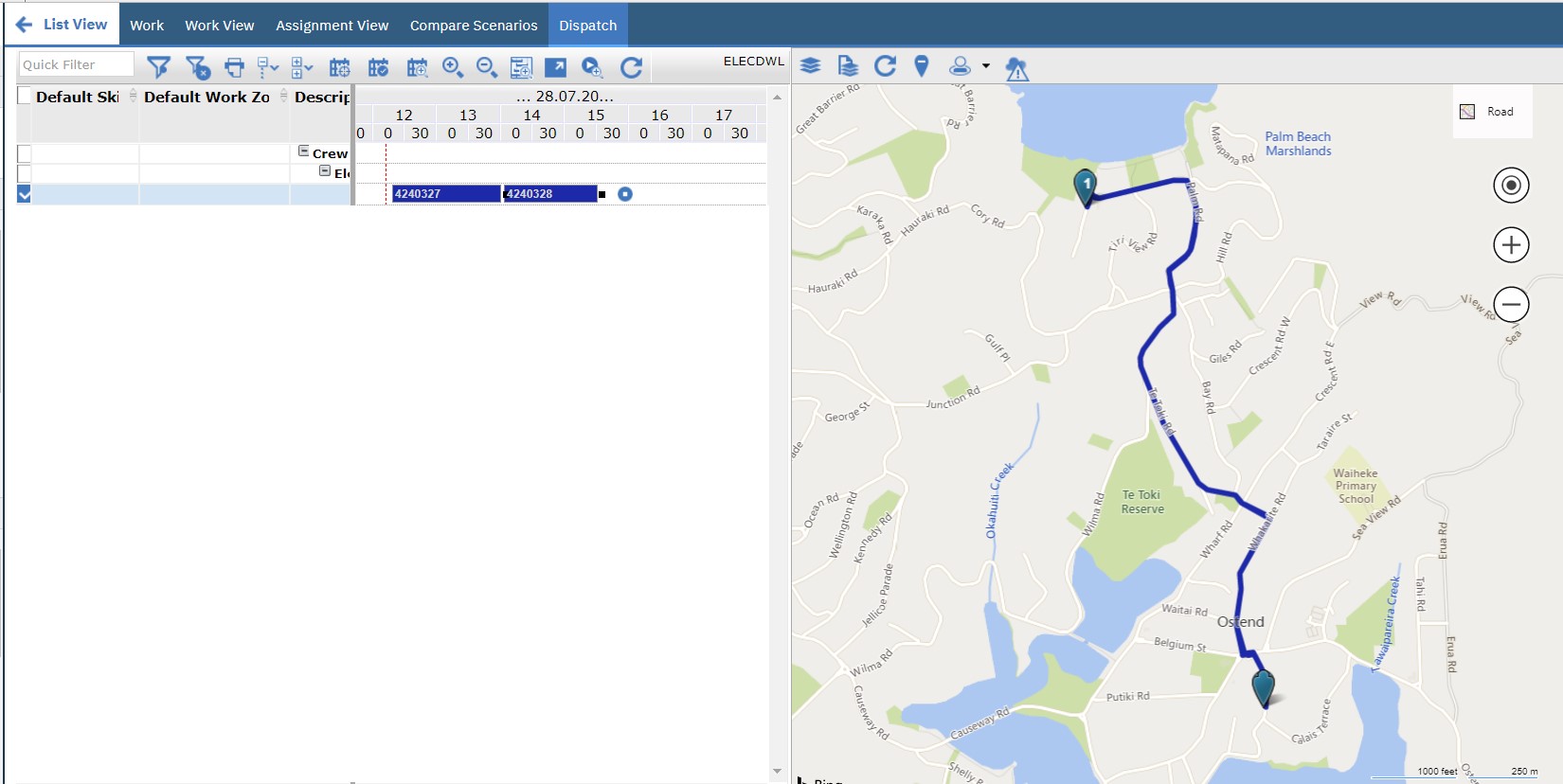Image resolution: width=1563 pixels, height=784 pixels.
Task: Click the Gantt scrollbar up arrow
Action: [777, 97]
